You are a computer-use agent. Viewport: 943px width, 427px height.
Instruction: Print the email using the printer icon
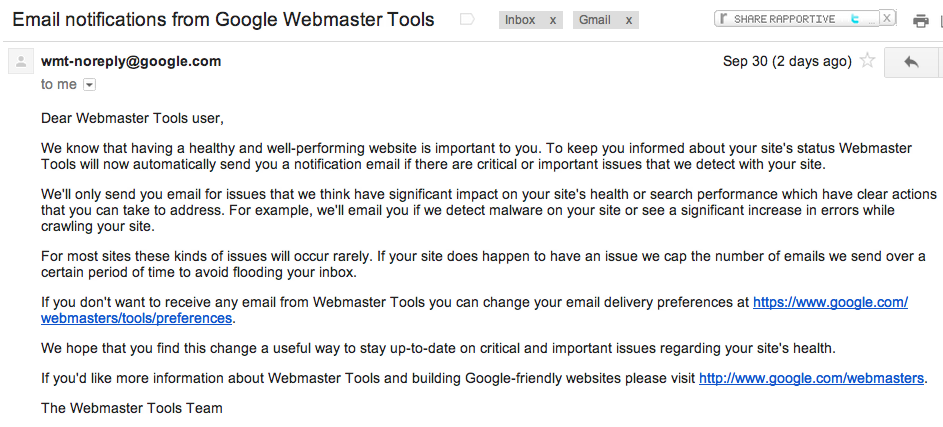(x=921, y=21)
